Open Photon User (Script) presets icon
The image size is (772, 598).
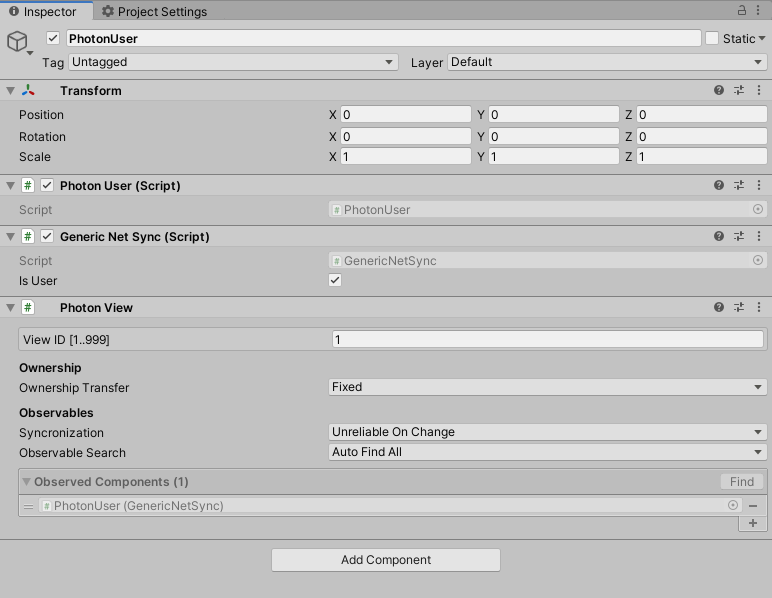[739, 185]
